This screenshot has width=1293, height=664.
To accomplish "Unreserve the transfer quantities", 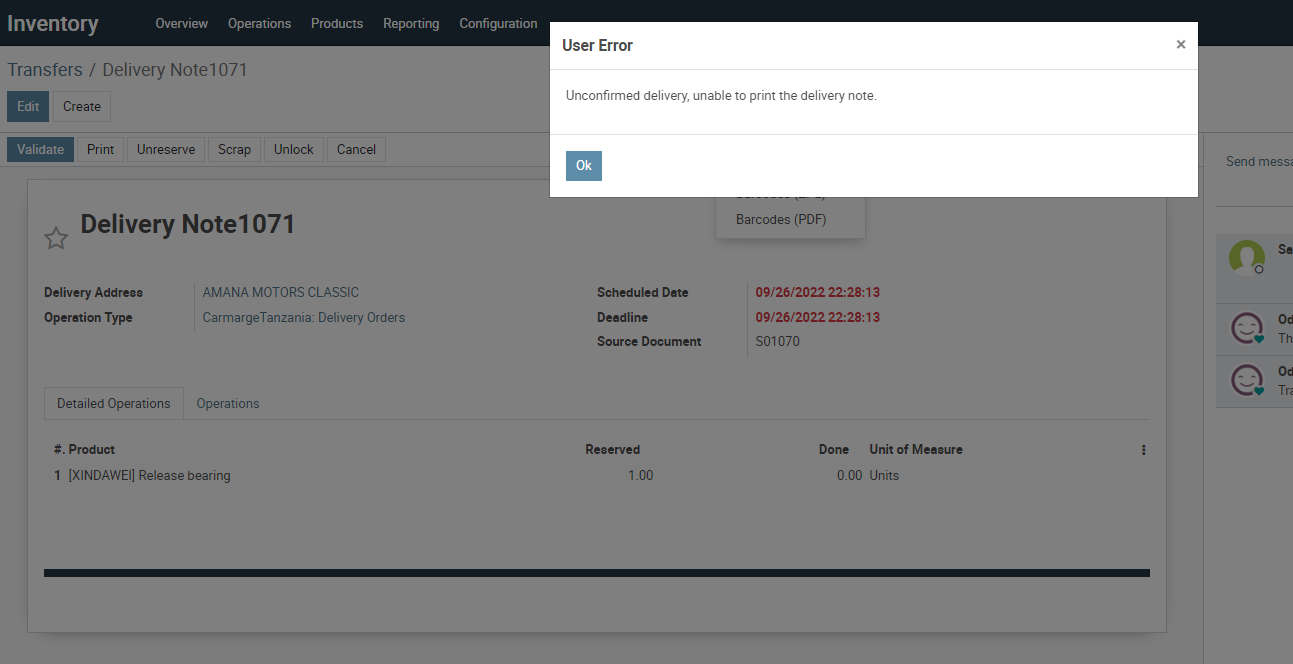I will 165,149.
